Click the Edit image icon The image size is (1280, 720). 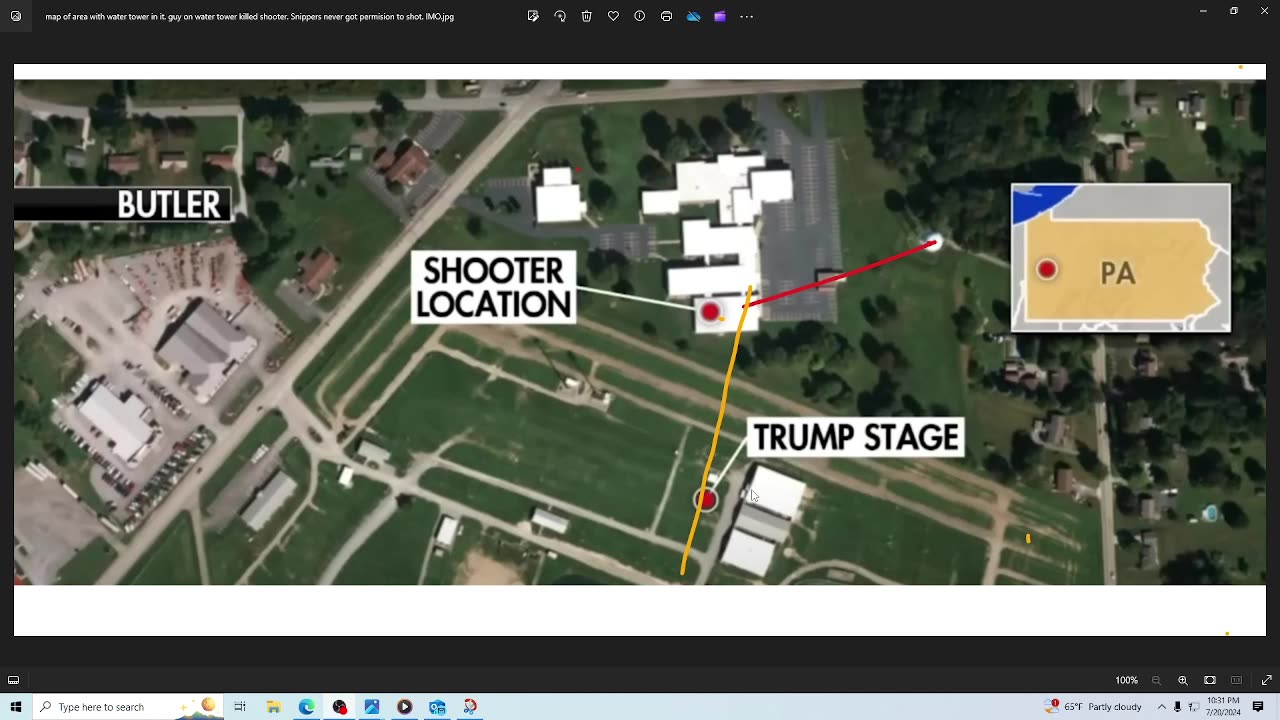533,16
